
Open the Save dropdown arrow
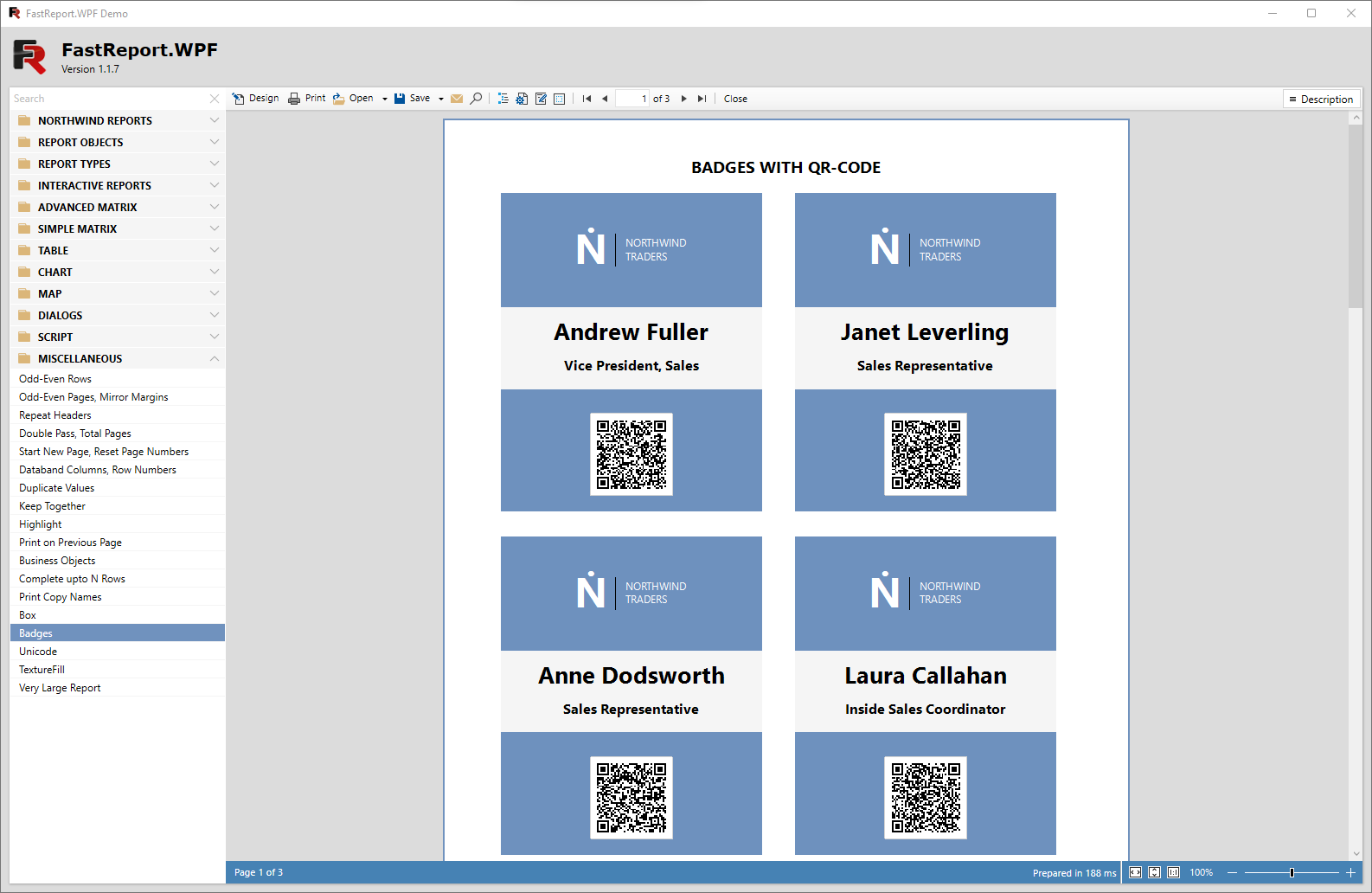pos(441,99)
